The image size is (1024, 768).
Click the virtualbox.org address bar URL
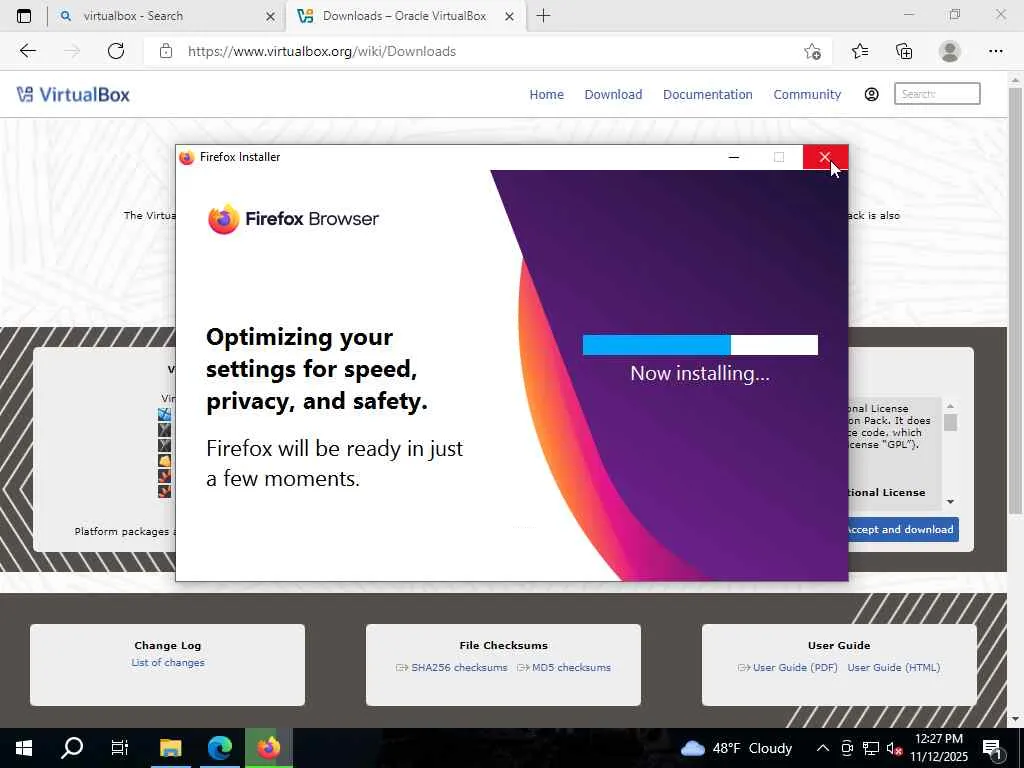coord(322,51)
